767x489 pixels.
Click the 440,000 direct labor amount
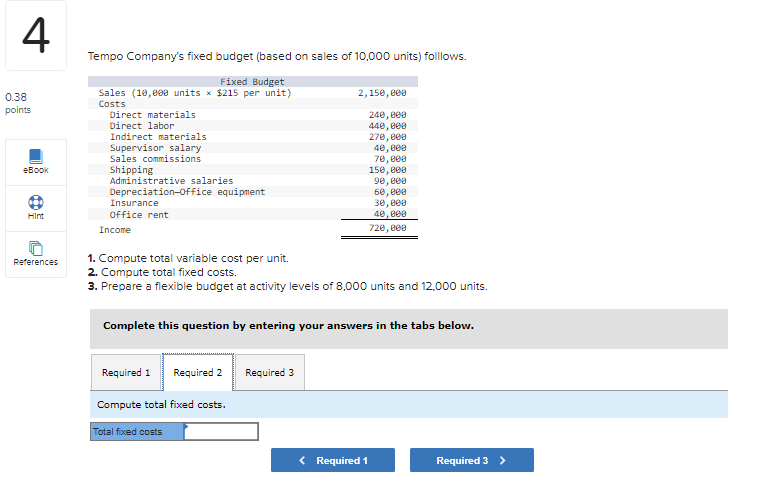coord(387,126)
